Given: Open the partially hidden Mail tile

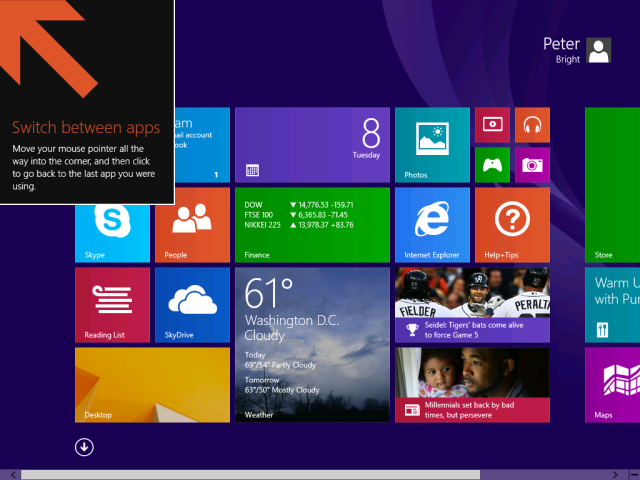Looking at the screenshot, I should [202, 145].
